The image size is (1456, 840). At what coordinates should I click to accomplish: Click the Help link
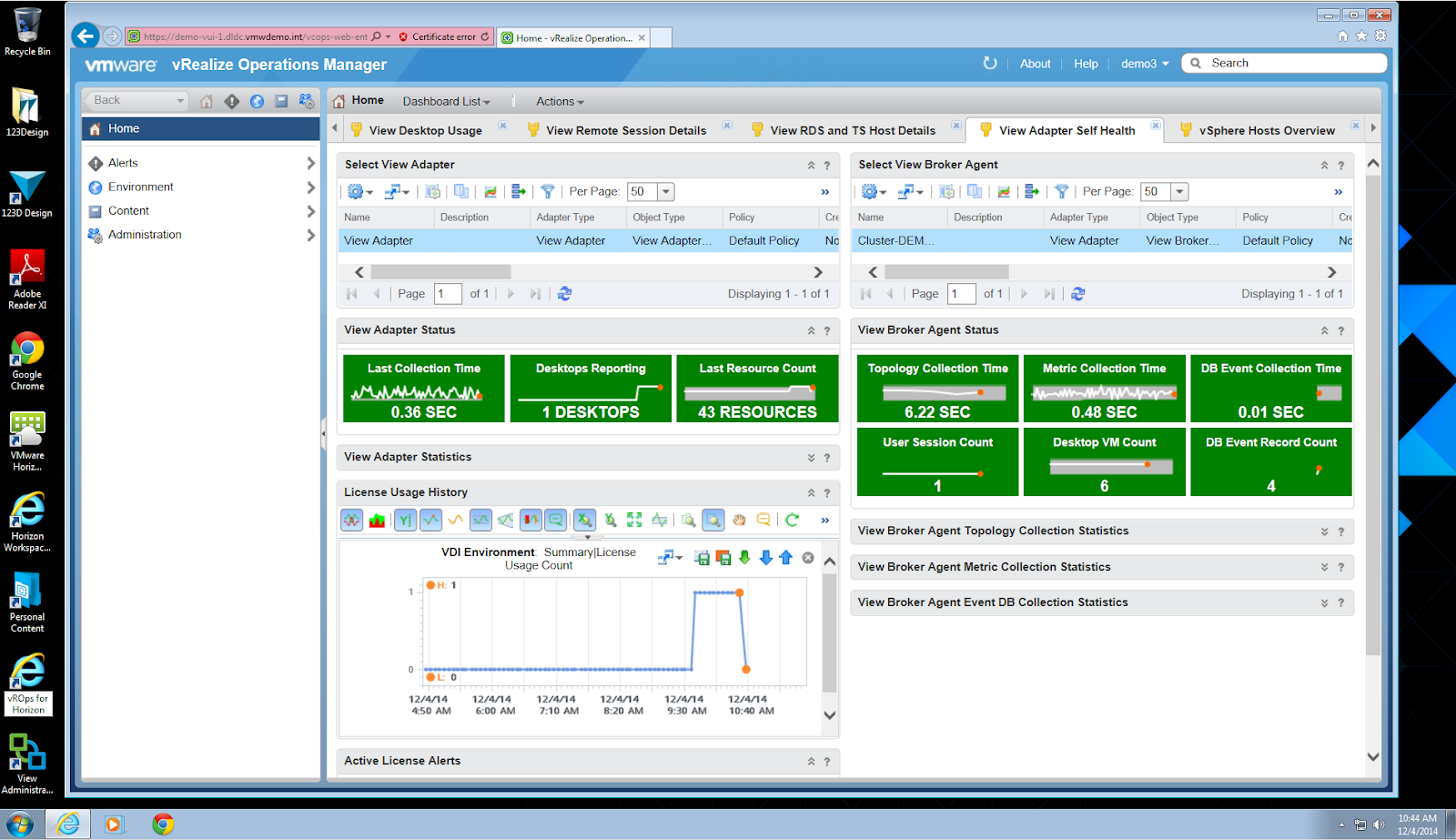click(1086, 64)
